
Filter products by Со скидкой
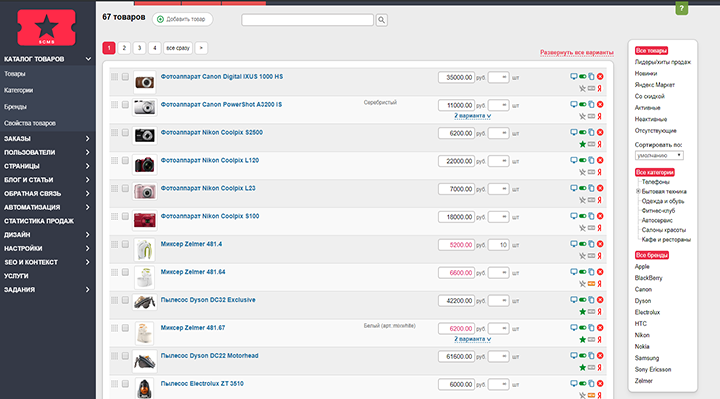(x=649, y=96)
